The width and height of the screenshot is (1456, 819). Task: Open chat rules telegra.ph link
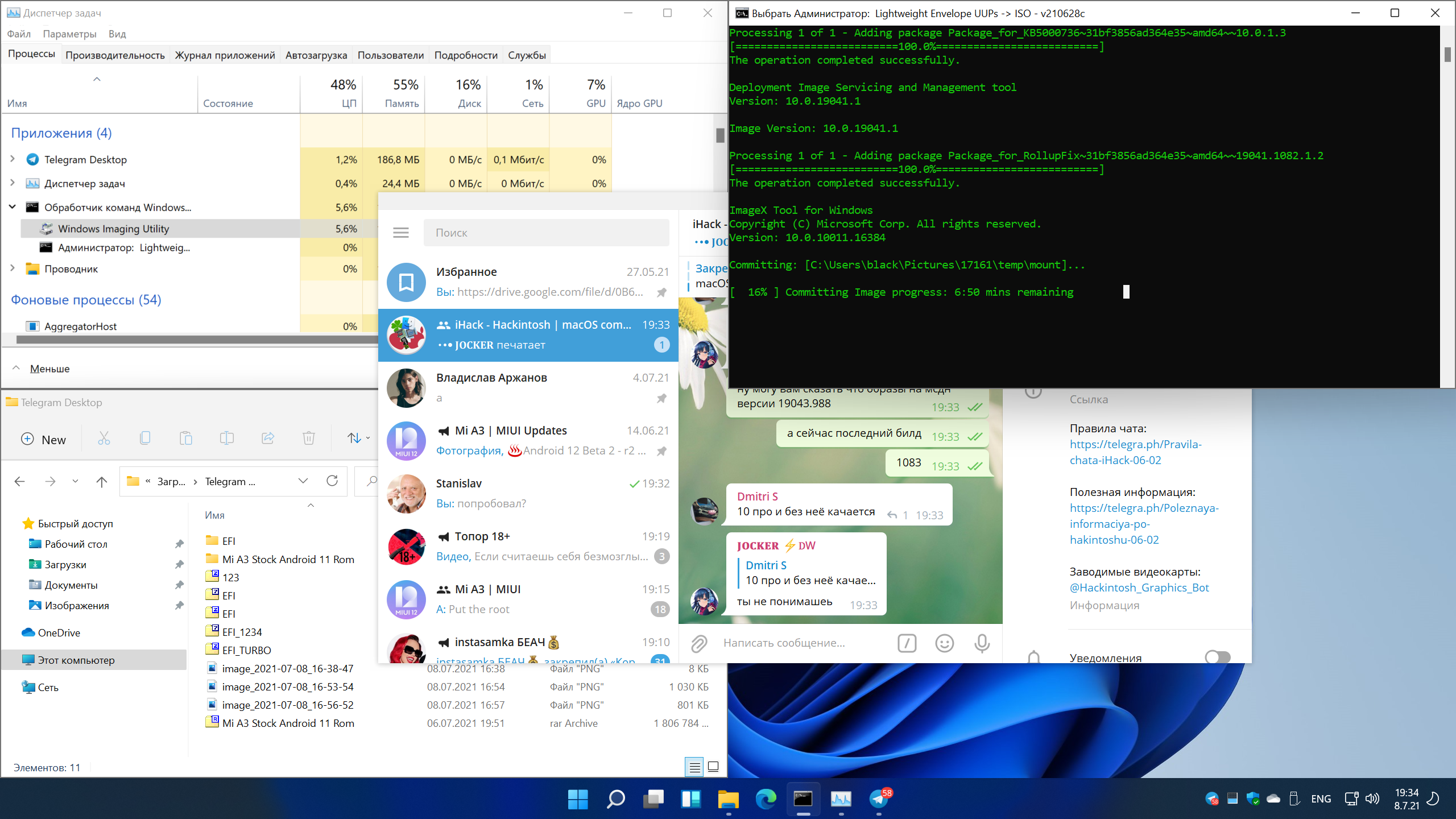[x=1135, y=452]
